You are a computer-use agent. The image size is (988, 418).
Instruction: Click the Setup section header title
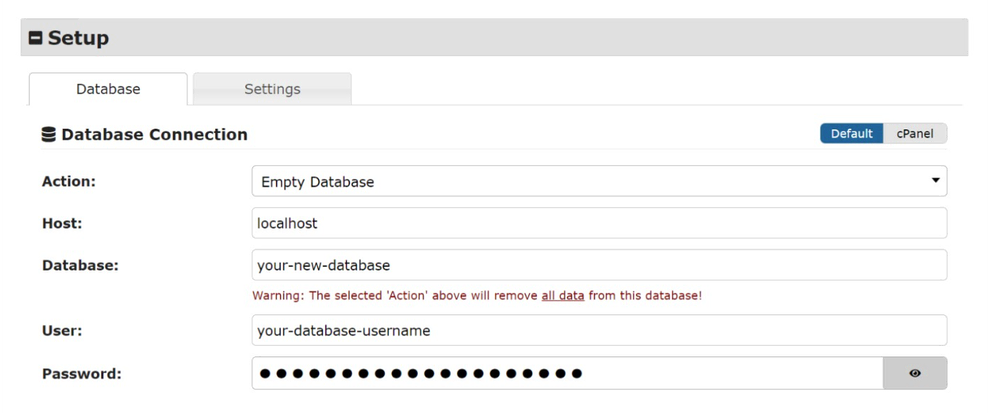point(78,39)
